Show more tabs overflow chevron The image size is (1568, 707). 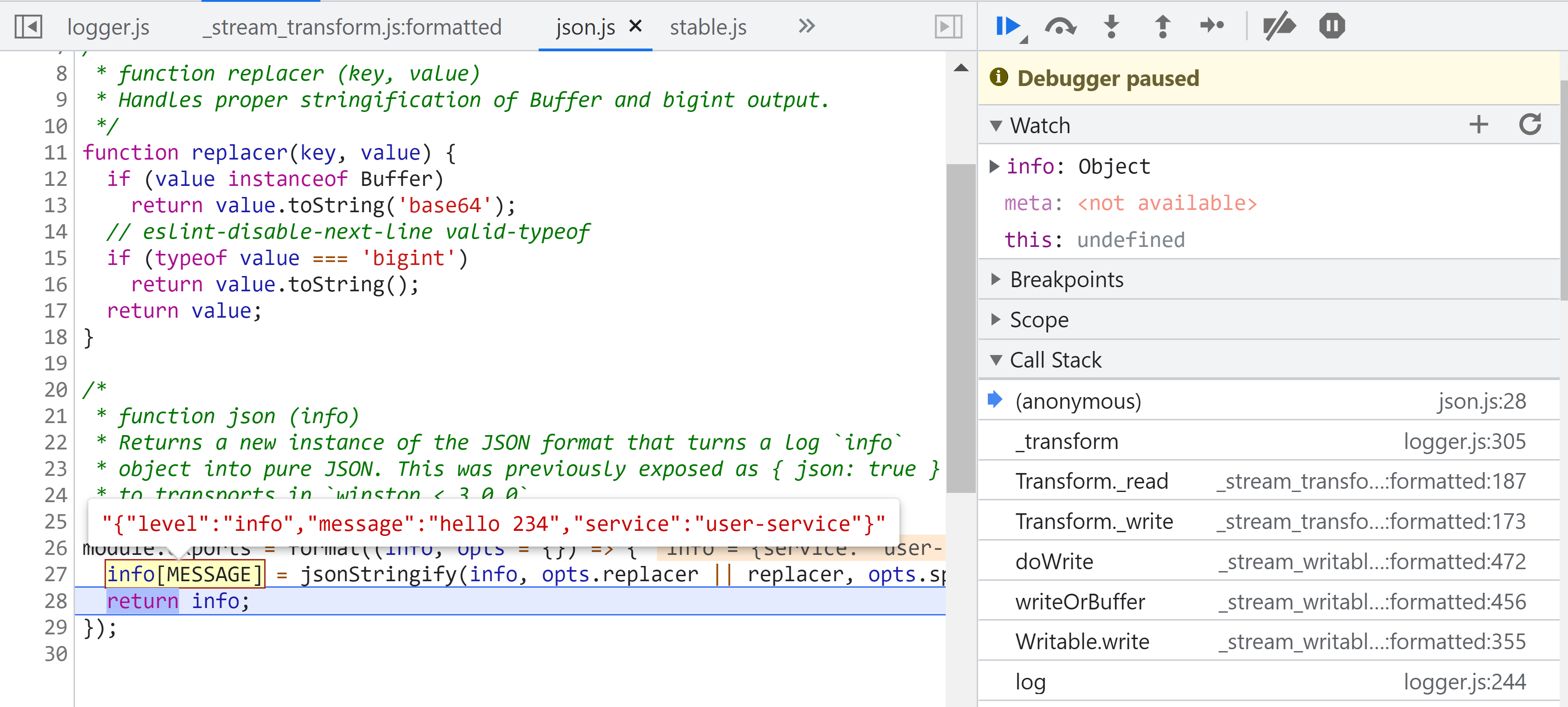(x=806, y=26)
